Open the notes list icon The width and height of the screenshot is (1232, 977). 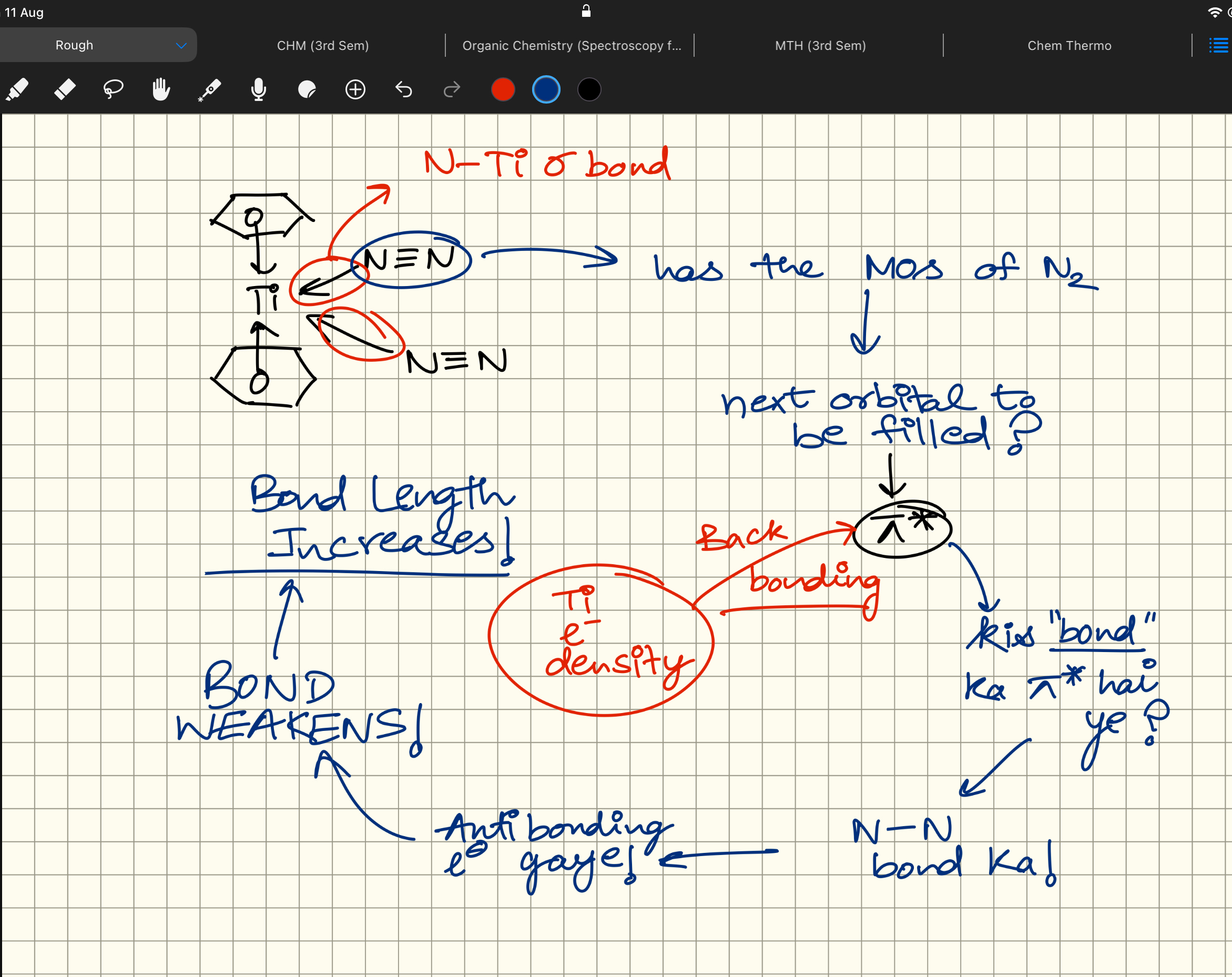(1218, 46)
